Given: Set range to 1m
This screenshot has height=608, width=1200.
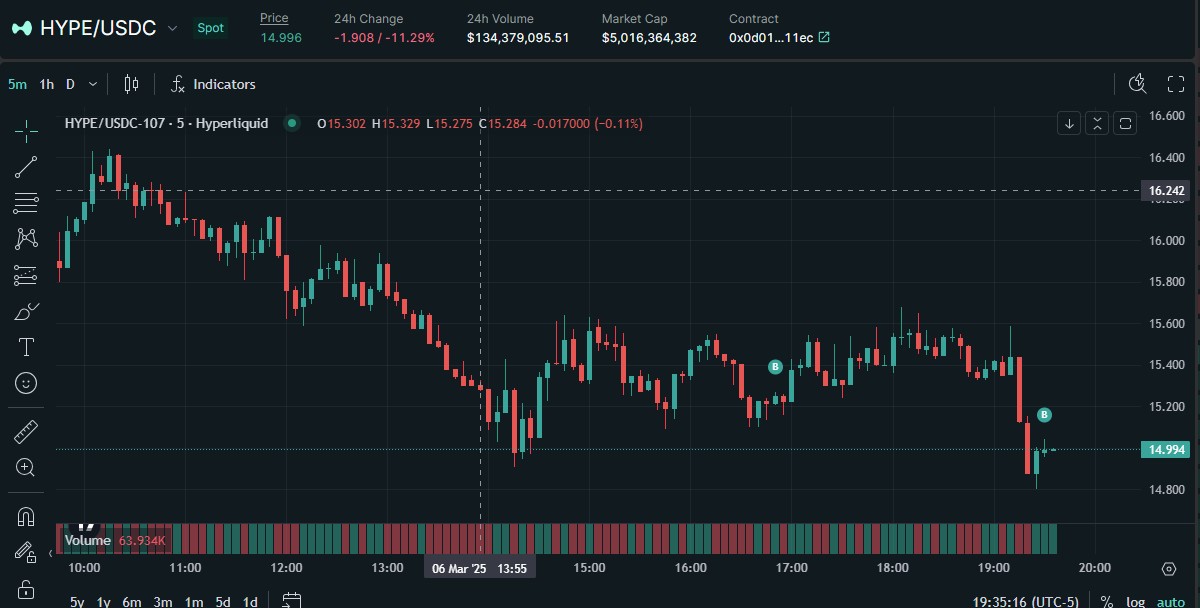Looking at the screenshot, I should tap(194, 601).
